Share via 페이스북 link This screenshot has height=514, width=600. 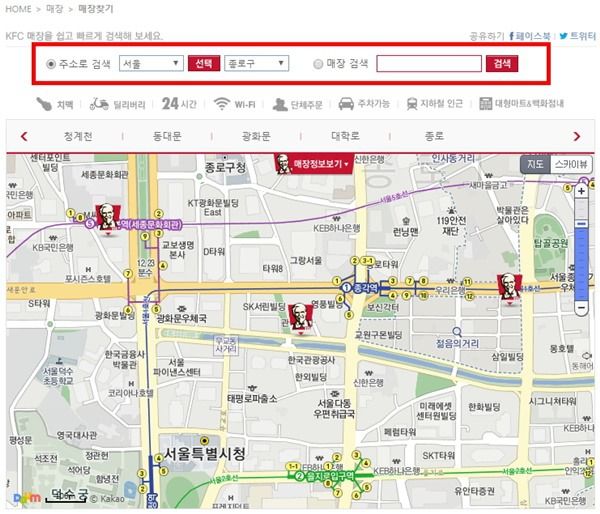(530, 36)
